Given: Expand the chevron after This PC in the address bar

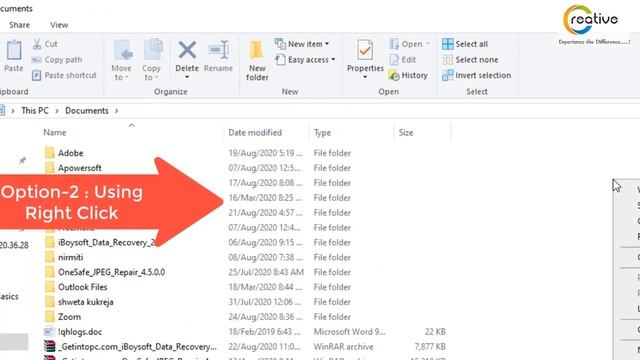Looking at the screenshot, I should [56, 111].
